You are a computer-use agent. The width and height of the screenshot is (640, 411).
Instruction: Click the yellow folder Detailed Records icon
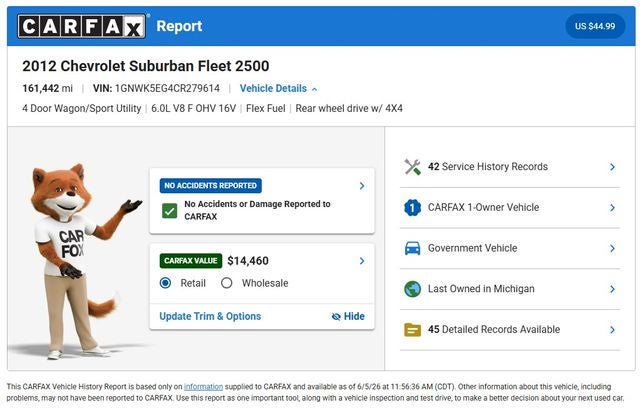coord(412,330)
